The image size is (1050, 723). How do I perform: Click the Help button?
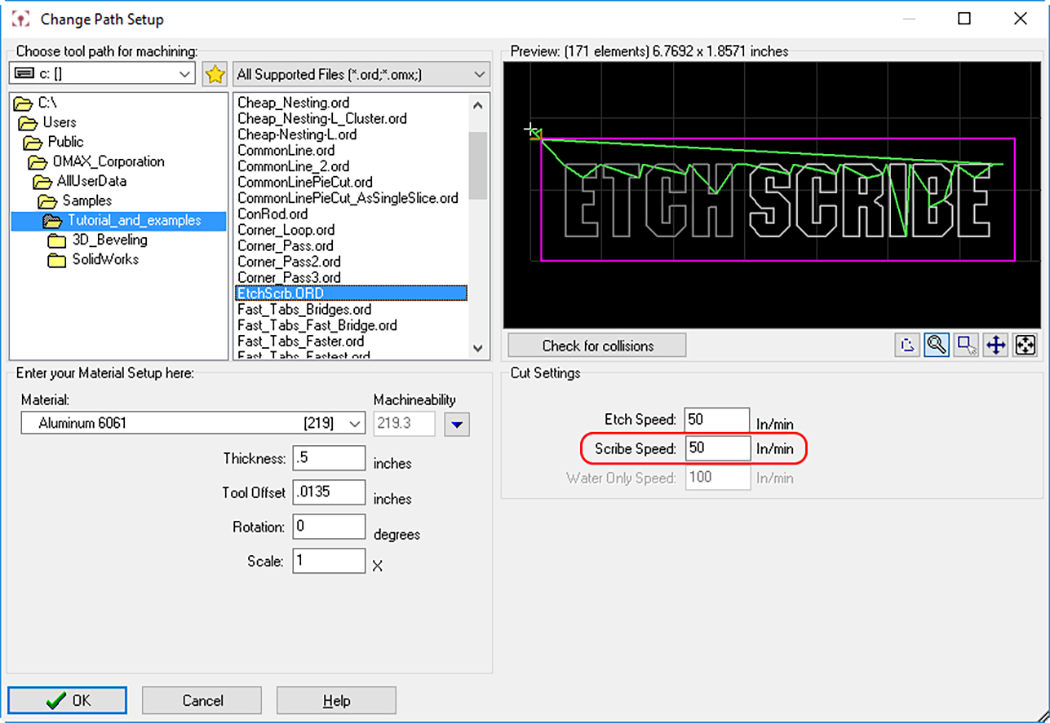tap(336, 700)
